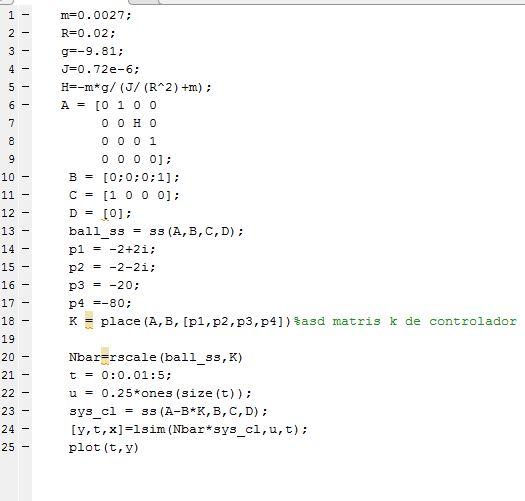Click line number 16 in gutter
Screen dimensions: 525x501
tap(8, 285)
